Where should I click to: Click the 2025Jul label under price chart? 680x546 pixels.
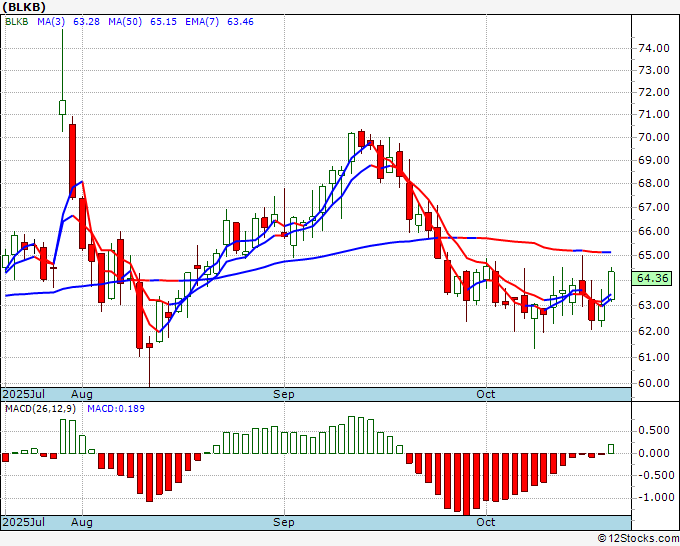tap(22, 395)
